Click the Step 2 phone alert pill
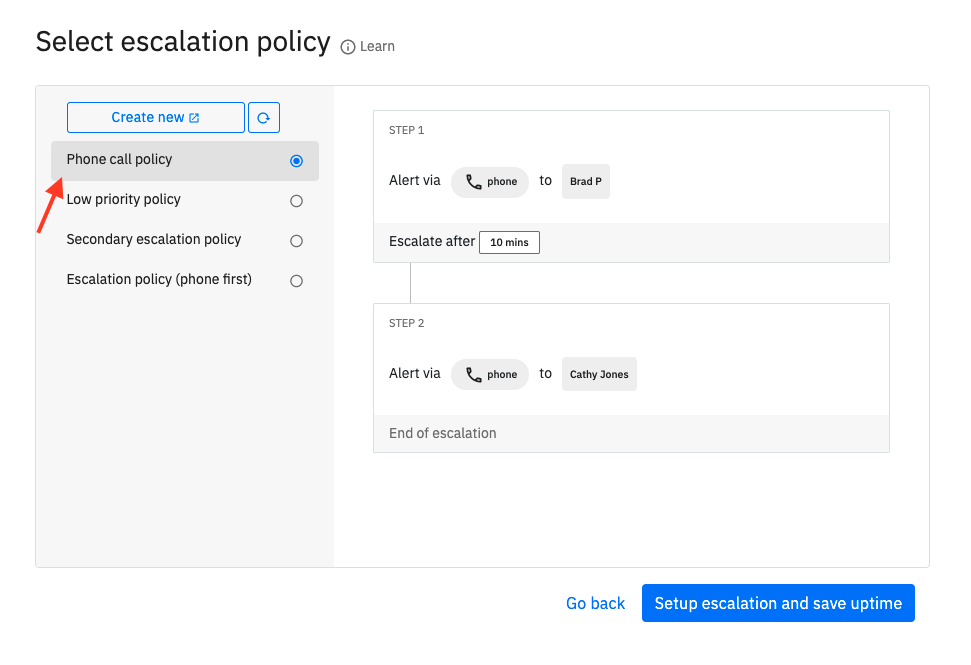This screenshot has height=665, width=971. pos(490,375)
